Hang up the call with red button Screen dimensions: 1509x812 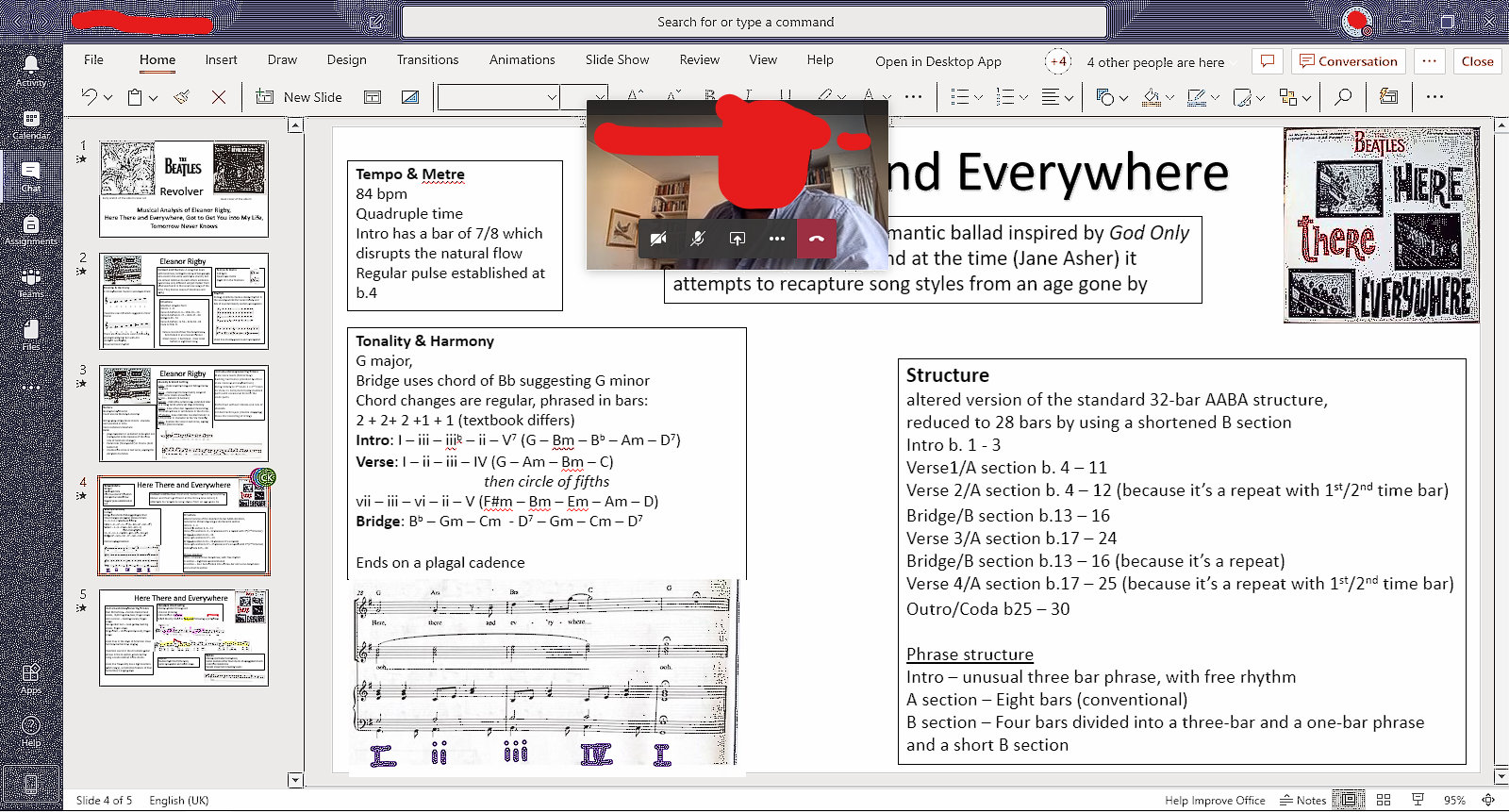(x=817, y=239)
